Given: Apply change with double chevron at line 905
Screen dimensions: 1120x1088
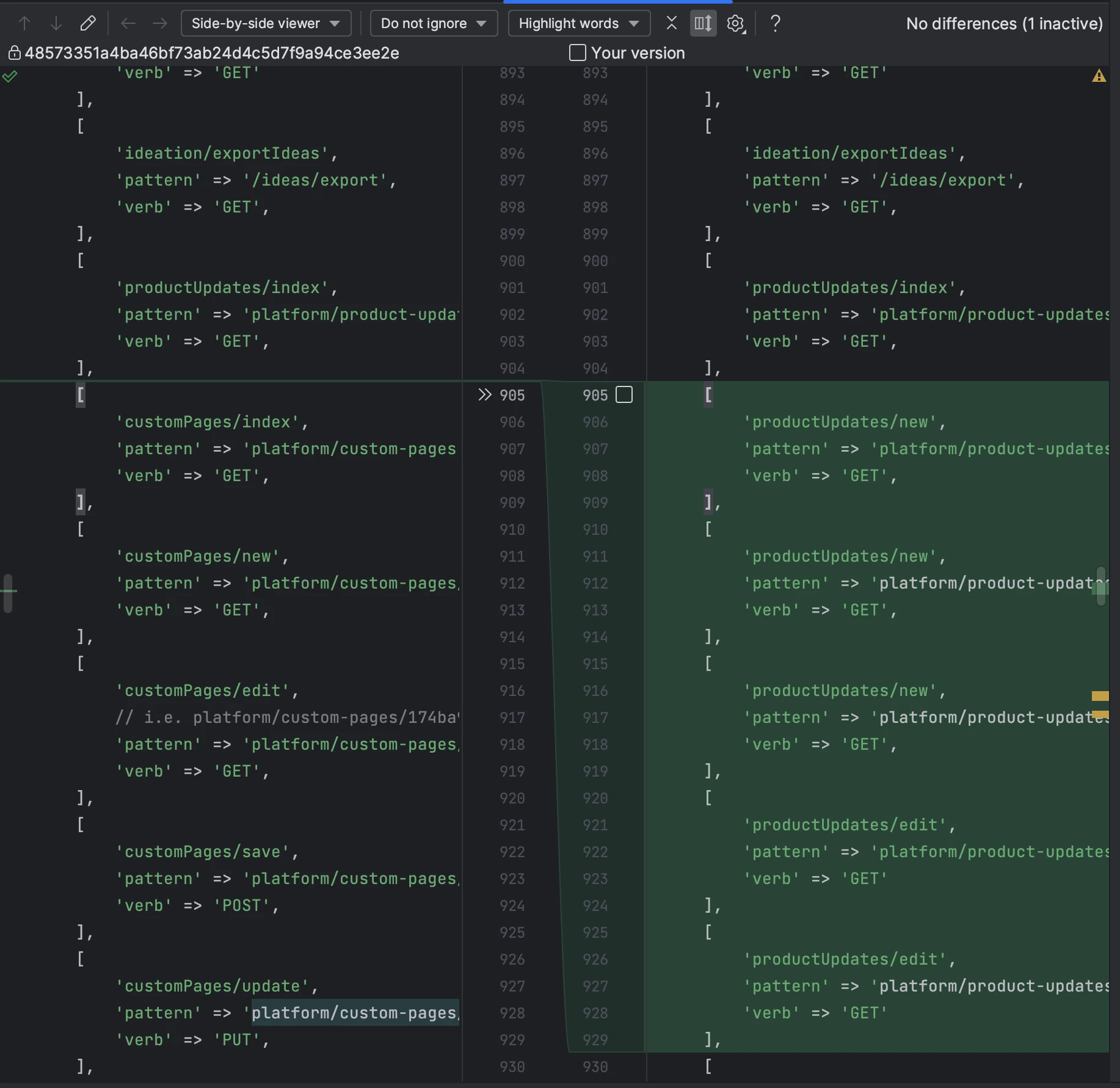Looking at the screenshot, I should [x=485, y=395].
